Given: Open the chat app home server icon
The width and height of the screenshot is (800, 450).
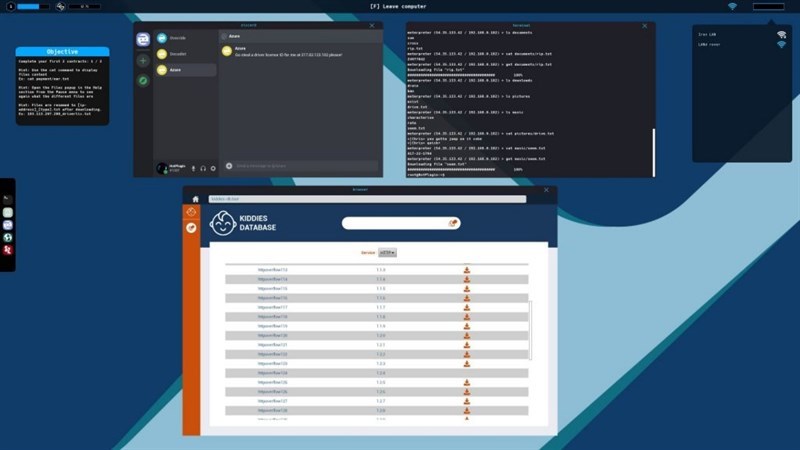Looking at the screenshot, I should click(143, 39).
